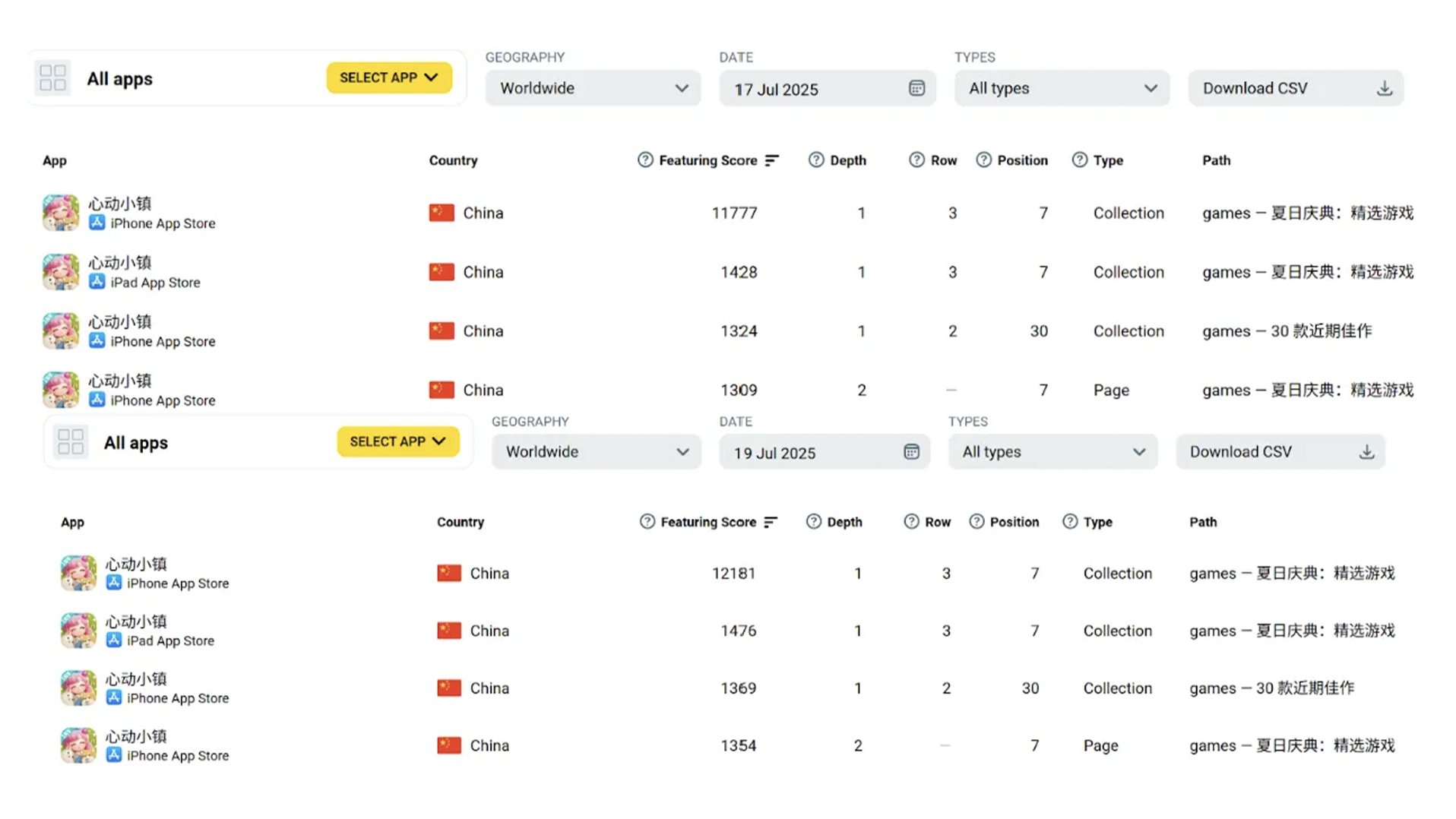The width and height of the screenshot is (1456, 819).
Task: Click Position help icon in 17 Jul table
Action: pos(983,160)
